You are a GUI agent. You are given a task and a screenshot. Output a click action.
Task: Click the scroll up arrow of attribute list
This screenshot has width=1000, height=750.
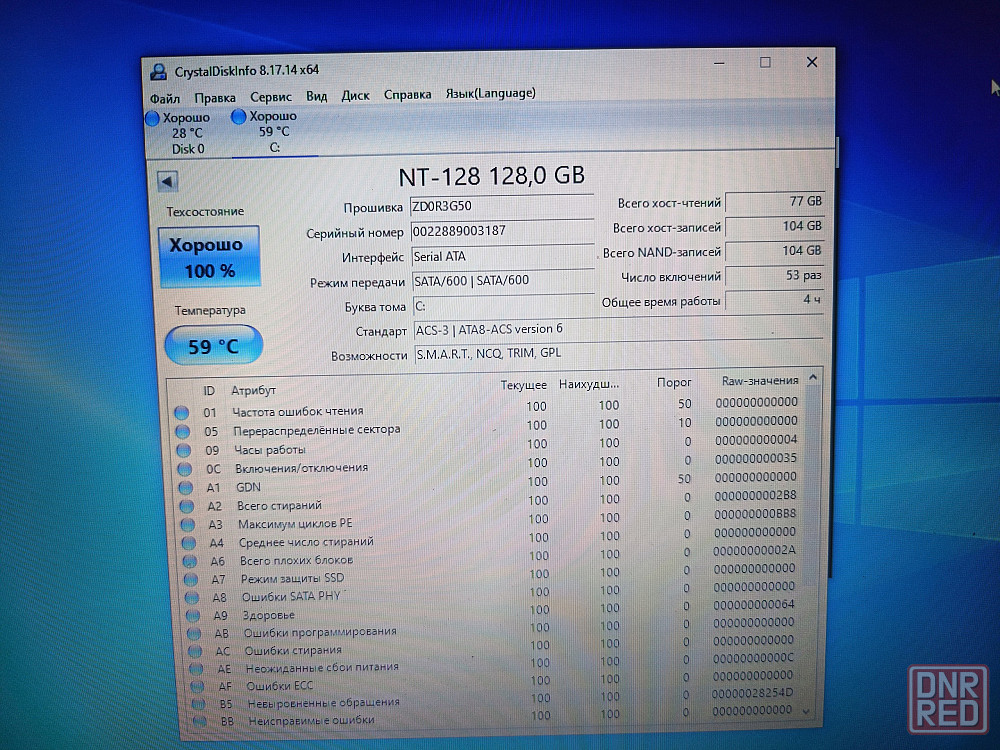[x=813, y=378]
